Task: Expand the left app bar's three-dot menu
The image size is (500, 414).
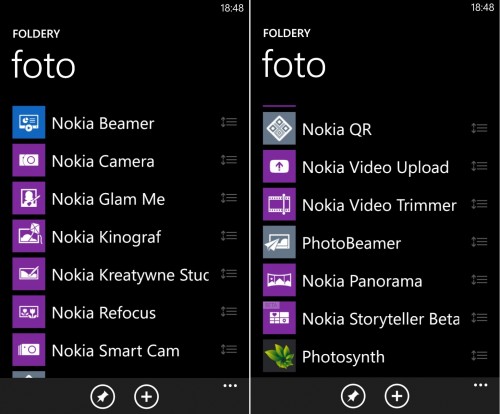Action: (230, 386)
